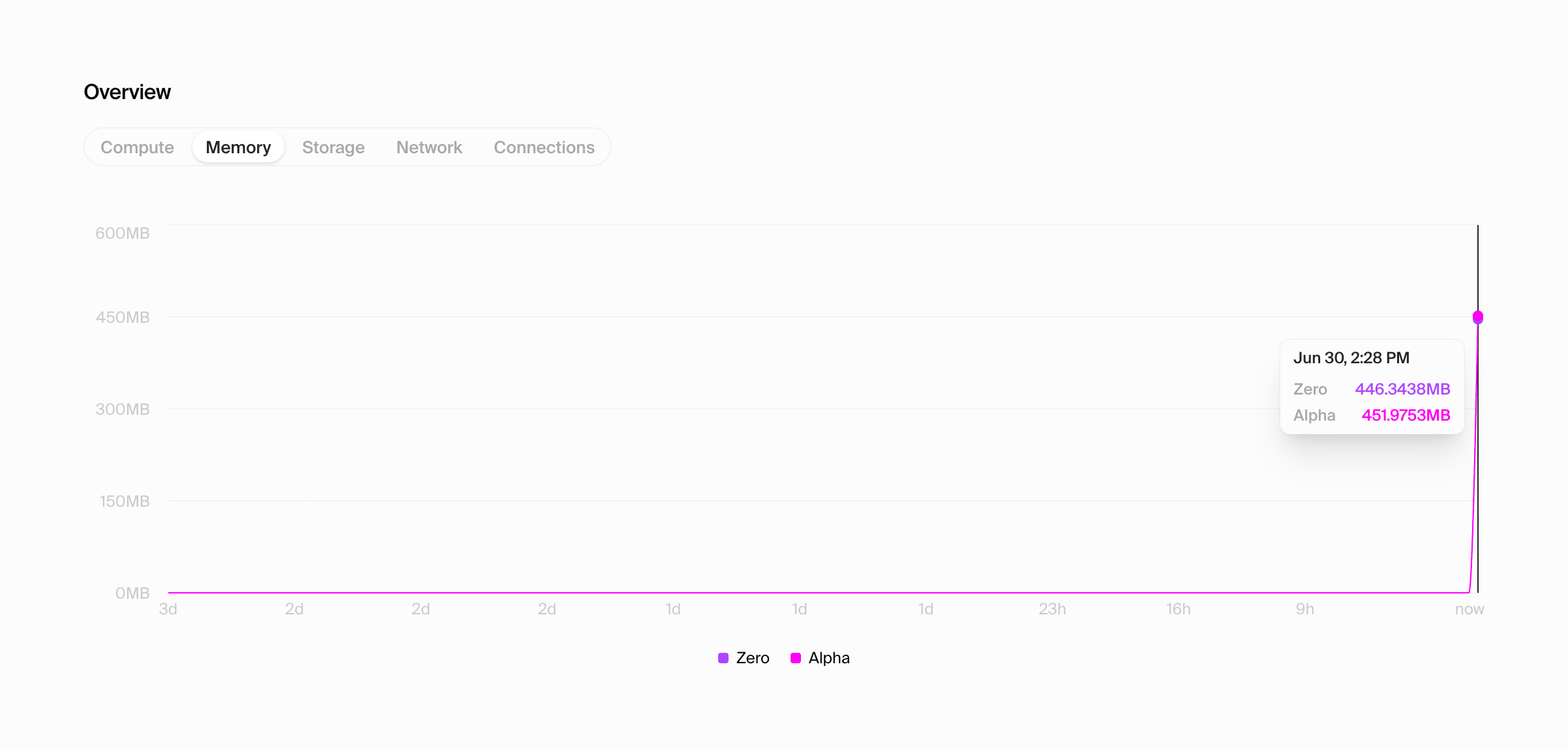Viewport: 1568px width, 750px height.
Task: Select the Memory tab
Action: click(x=238, y=147)
